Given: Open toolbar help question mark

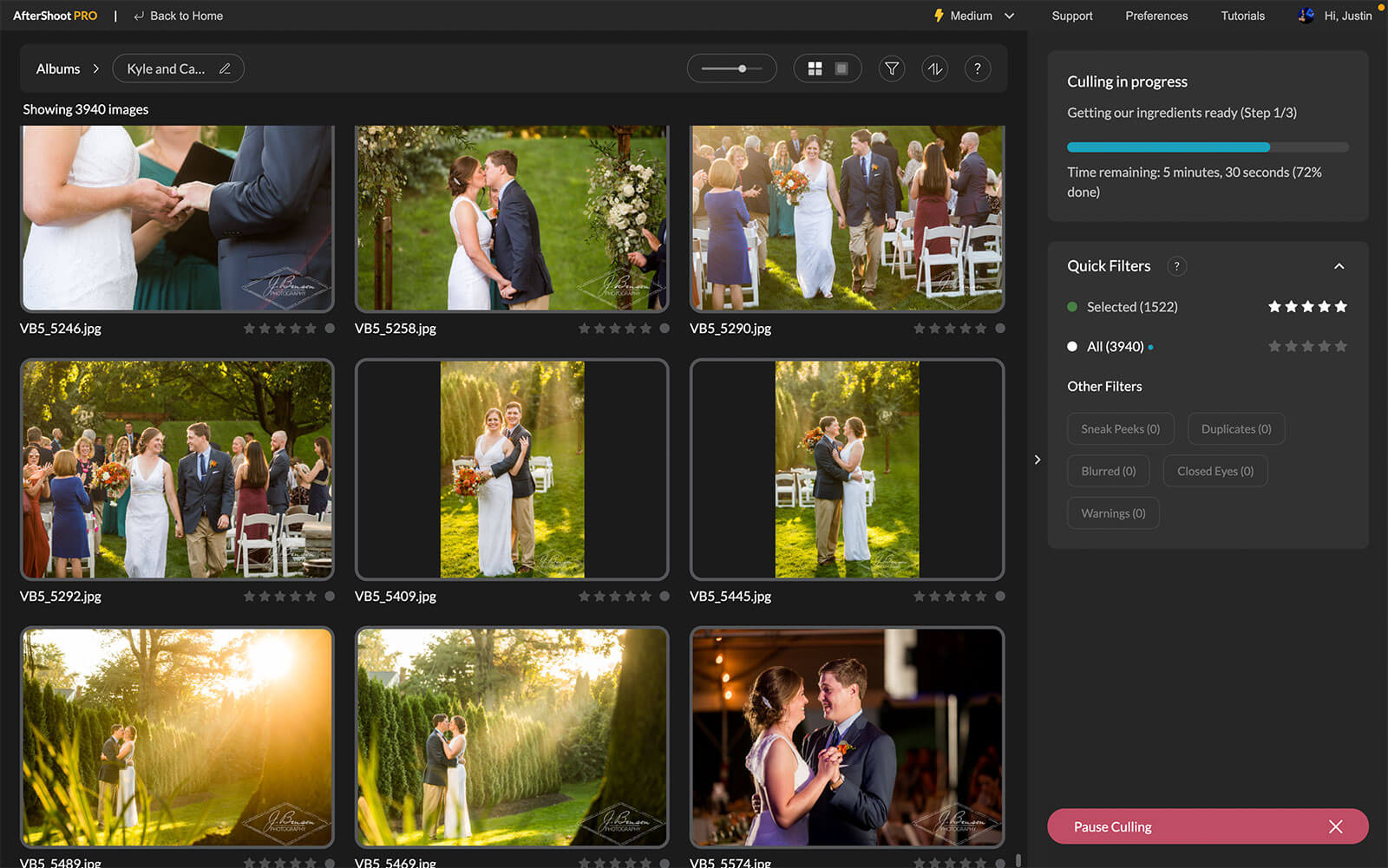Looking at the screenshot, I should [978, 69].
